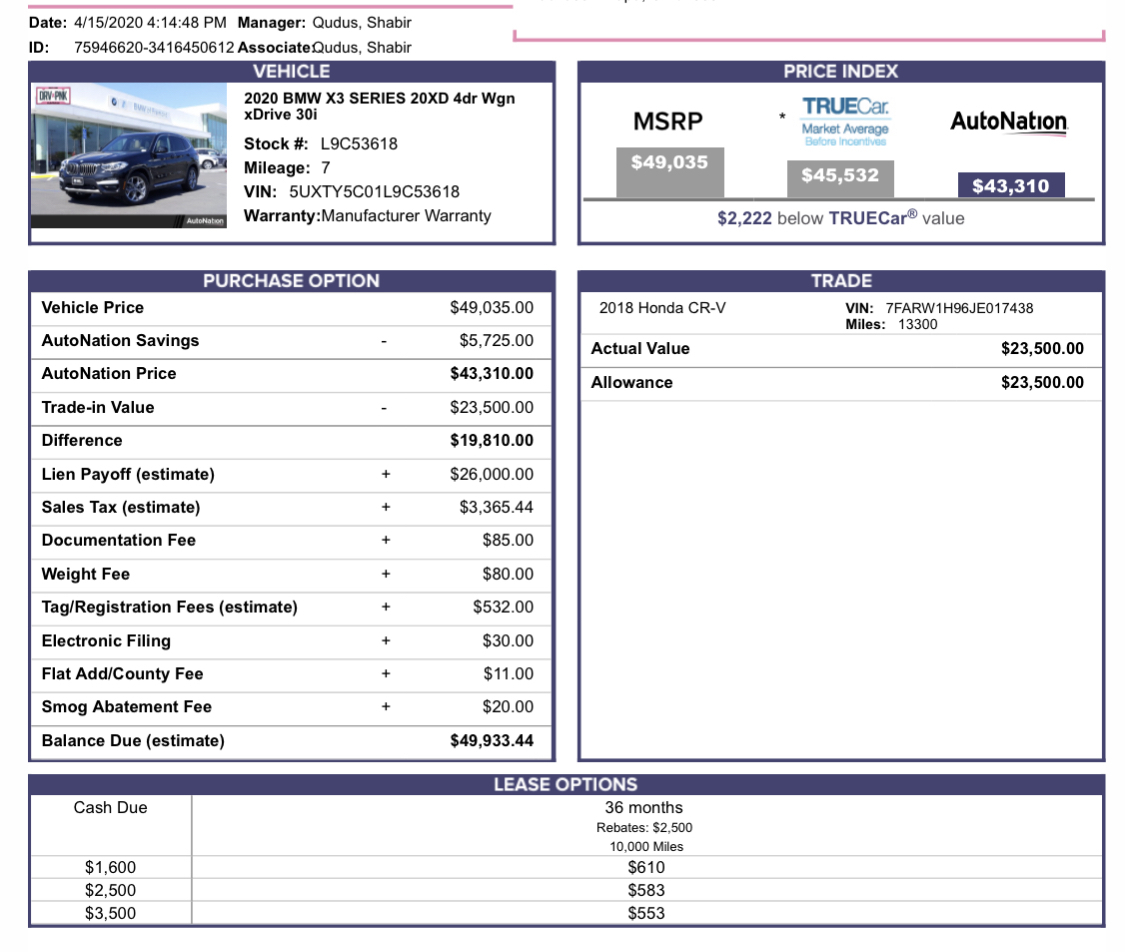This screenshot has height=952, width=1125.
Task: Click the Sales Tax estimate $3,365.44
Action: [496, 507]
